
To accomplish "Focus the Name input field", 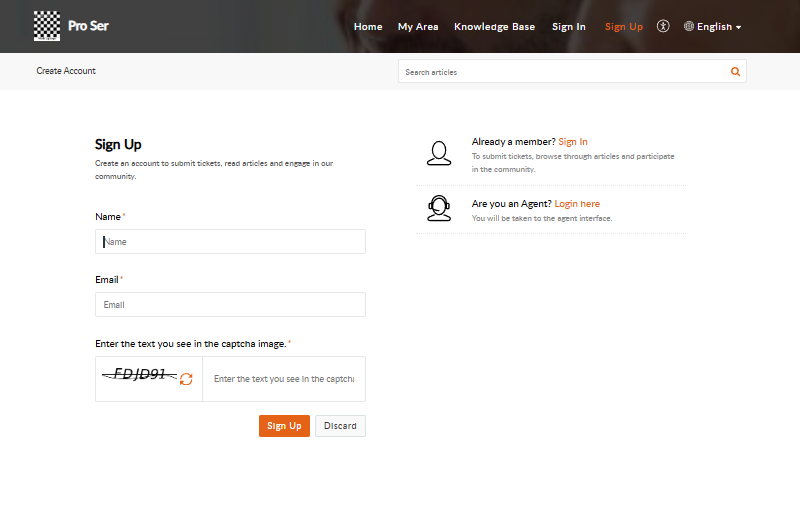I will point(230,242).
